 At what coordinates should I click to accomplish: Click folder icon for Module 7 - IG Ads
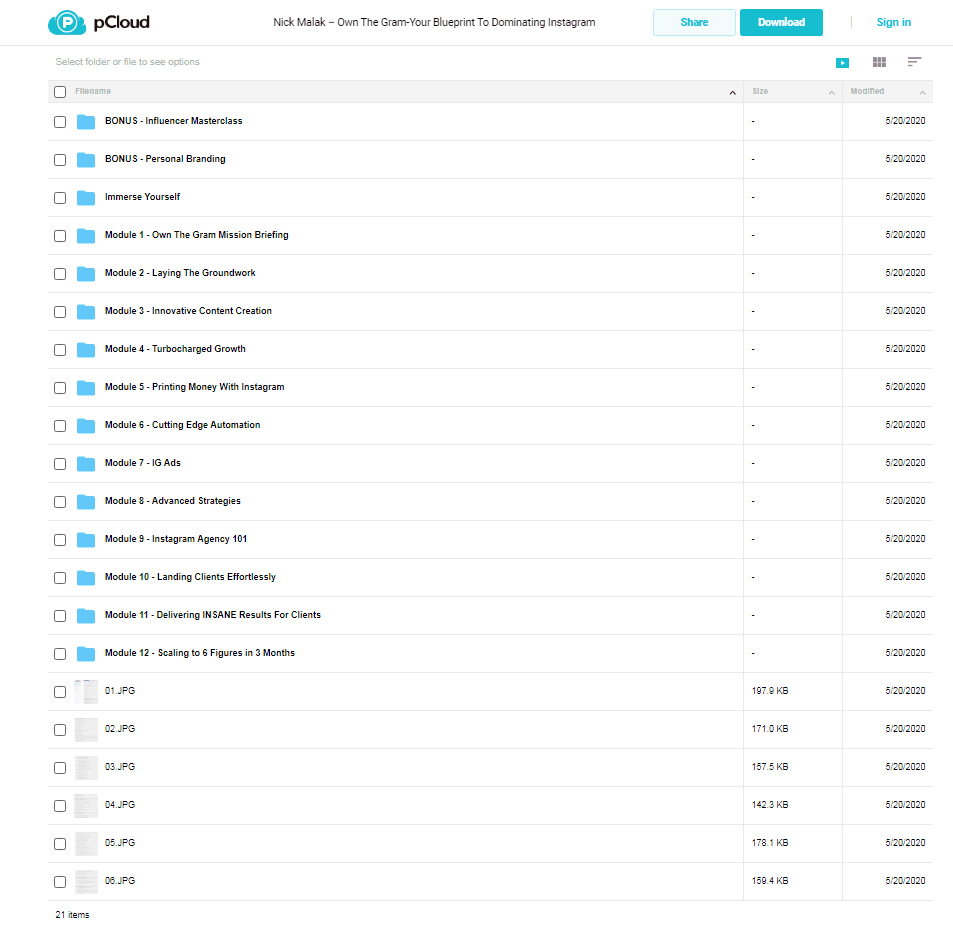pyautogui.click(x=86, y=463)
